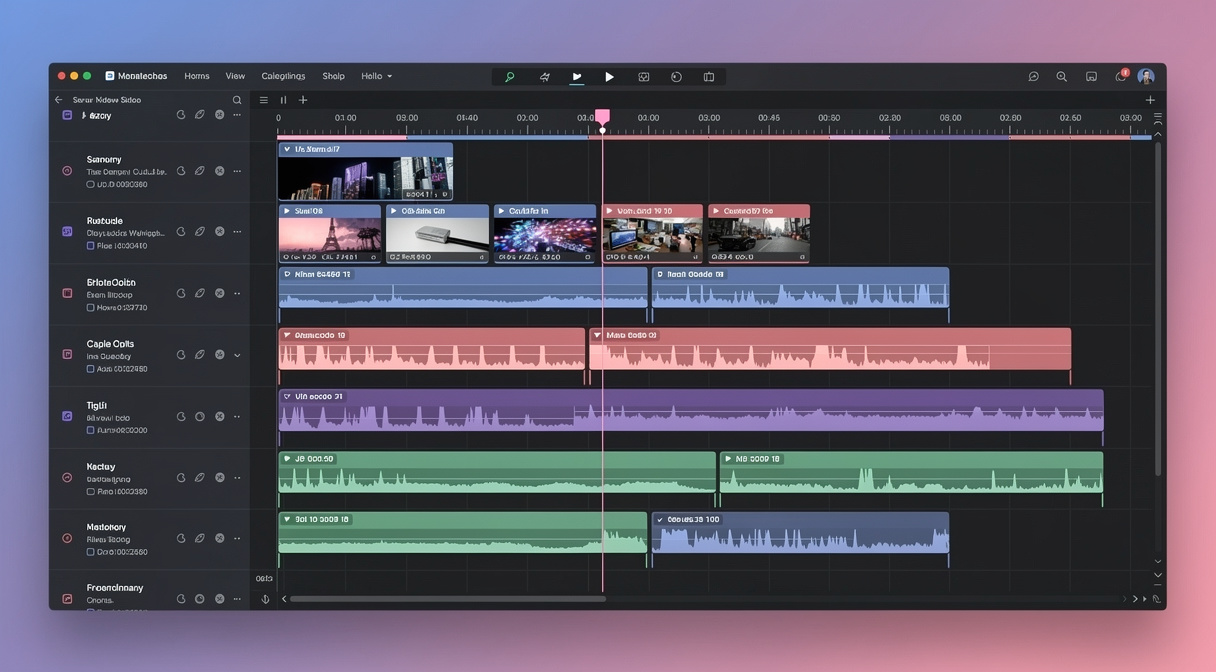
Task: Mute the Sanorry track with the X circle
Action: tap(220, 171)
